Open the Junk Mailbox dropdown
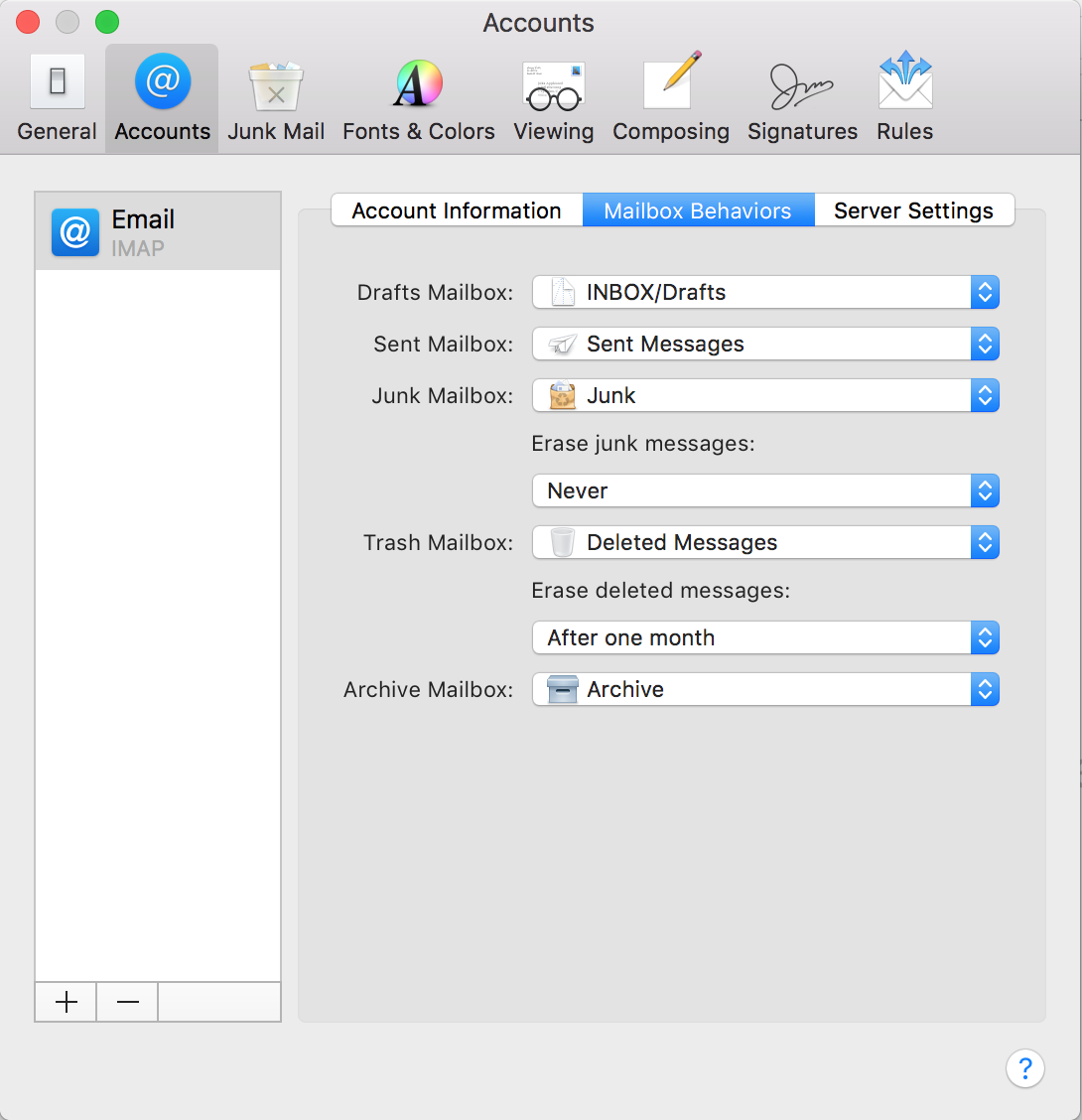 (765, 395)
